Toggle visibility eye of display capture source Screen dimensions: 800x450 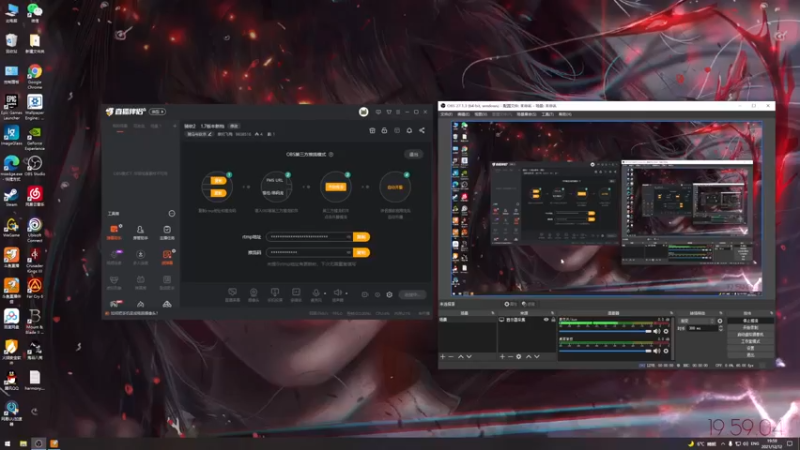click(546, 320)
